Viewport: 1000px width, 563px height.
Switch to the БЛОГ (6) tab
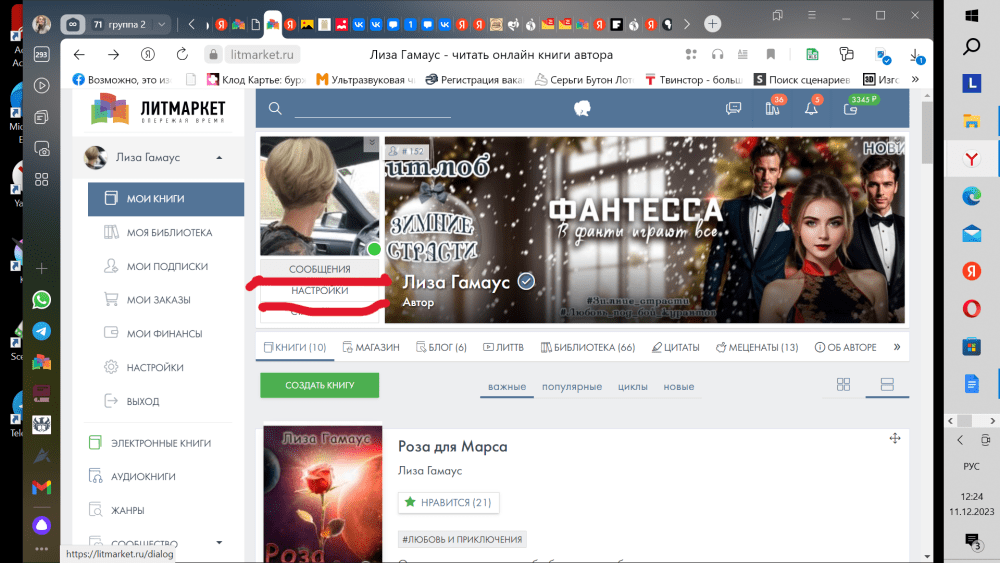coord(440,347)
